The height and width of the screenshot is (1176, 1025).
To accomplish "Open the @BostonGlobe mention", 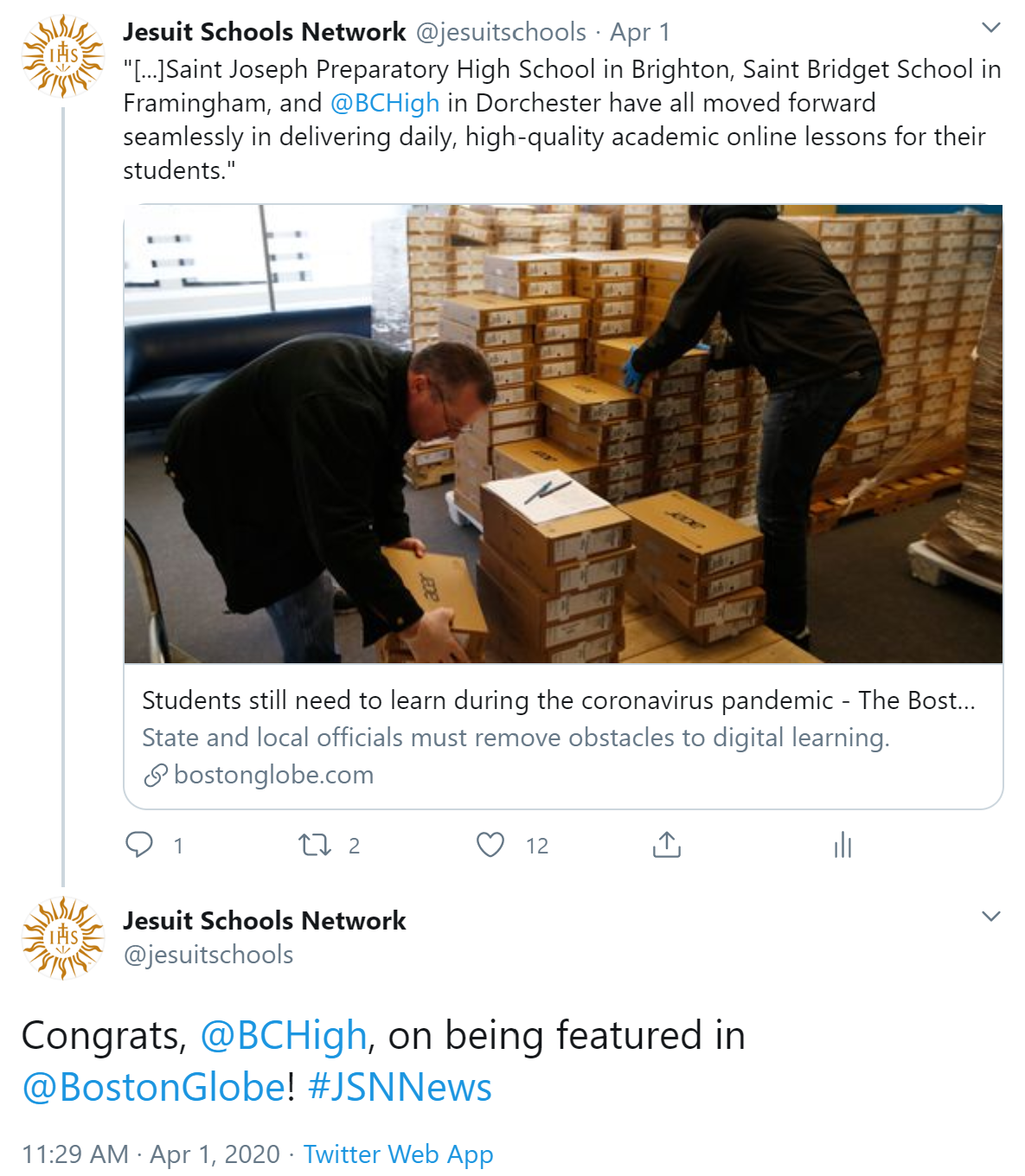I will click(153, 1087).
